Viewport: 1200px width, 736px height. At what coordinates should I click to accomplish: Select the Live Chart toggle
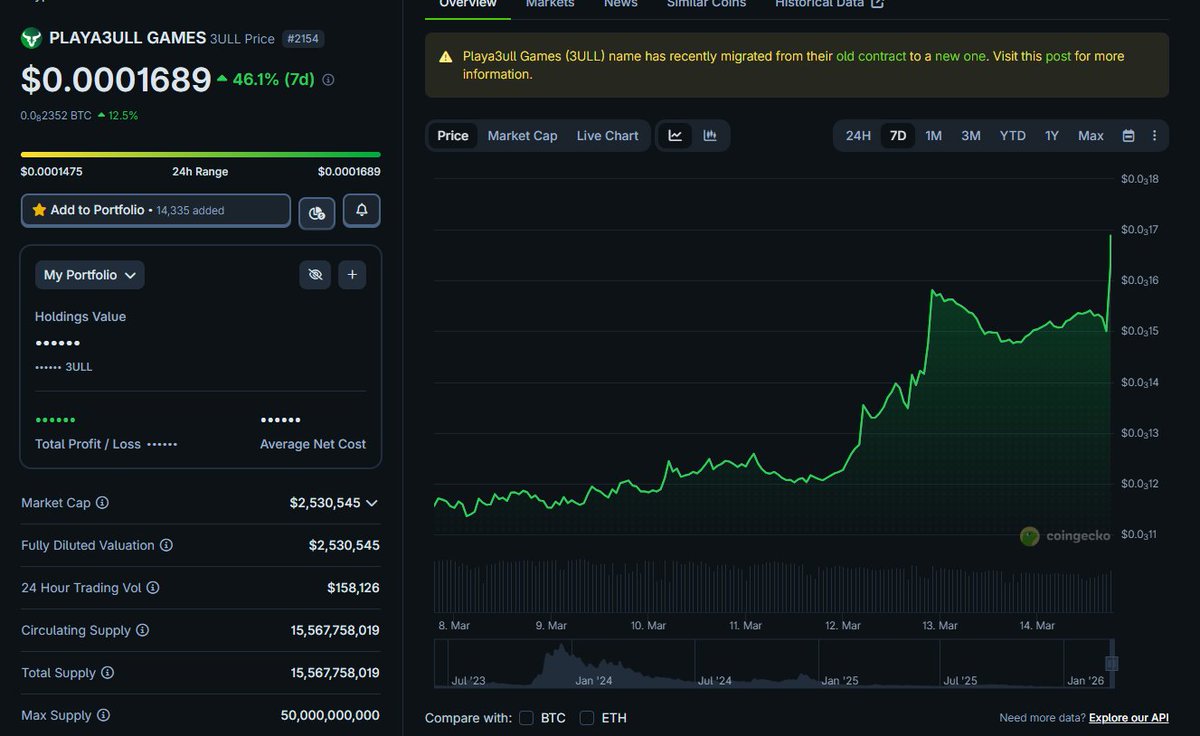[607, 136]
